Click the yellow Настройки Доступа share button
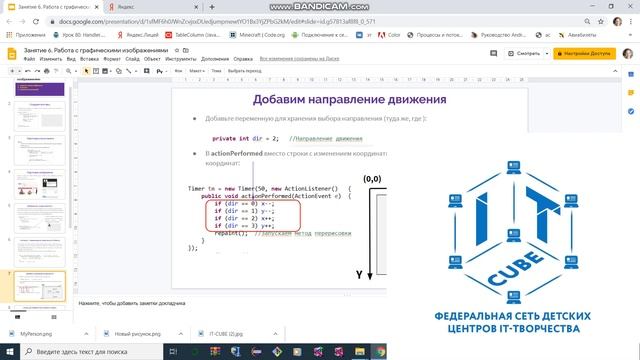The height and width of the screenshot is (360, 640). point(584,53)
